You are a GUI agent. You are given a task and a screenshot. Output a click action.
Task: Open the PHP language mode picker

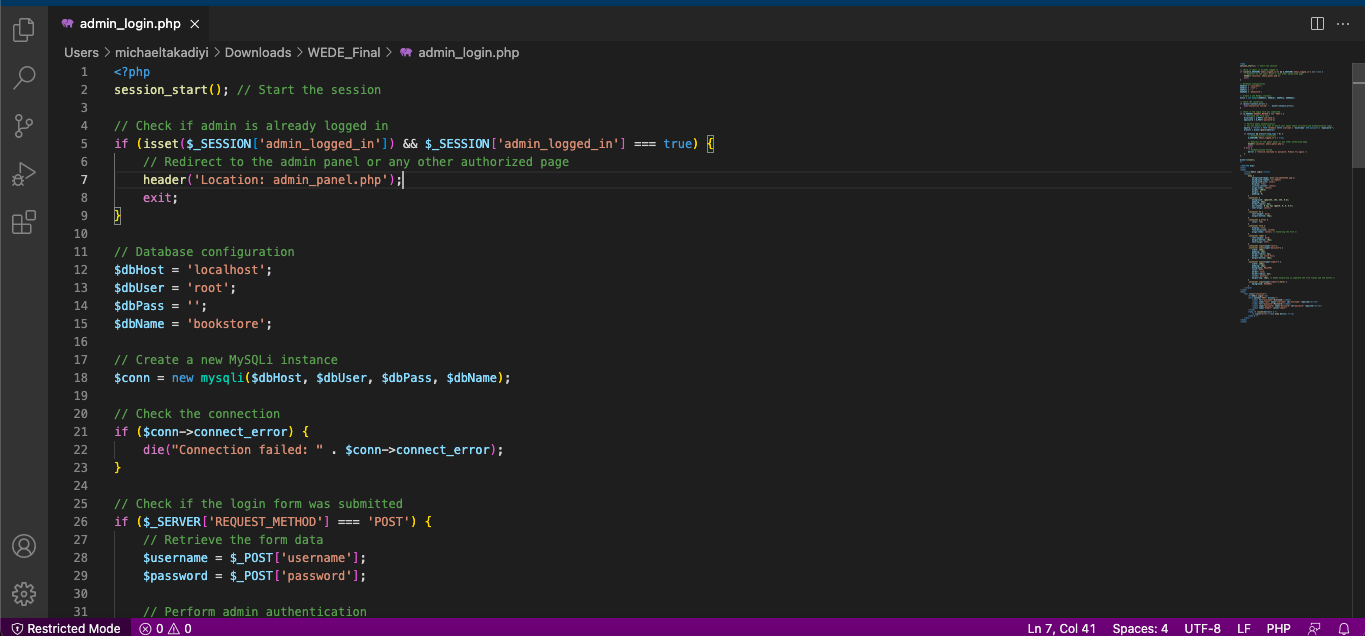1279,628
